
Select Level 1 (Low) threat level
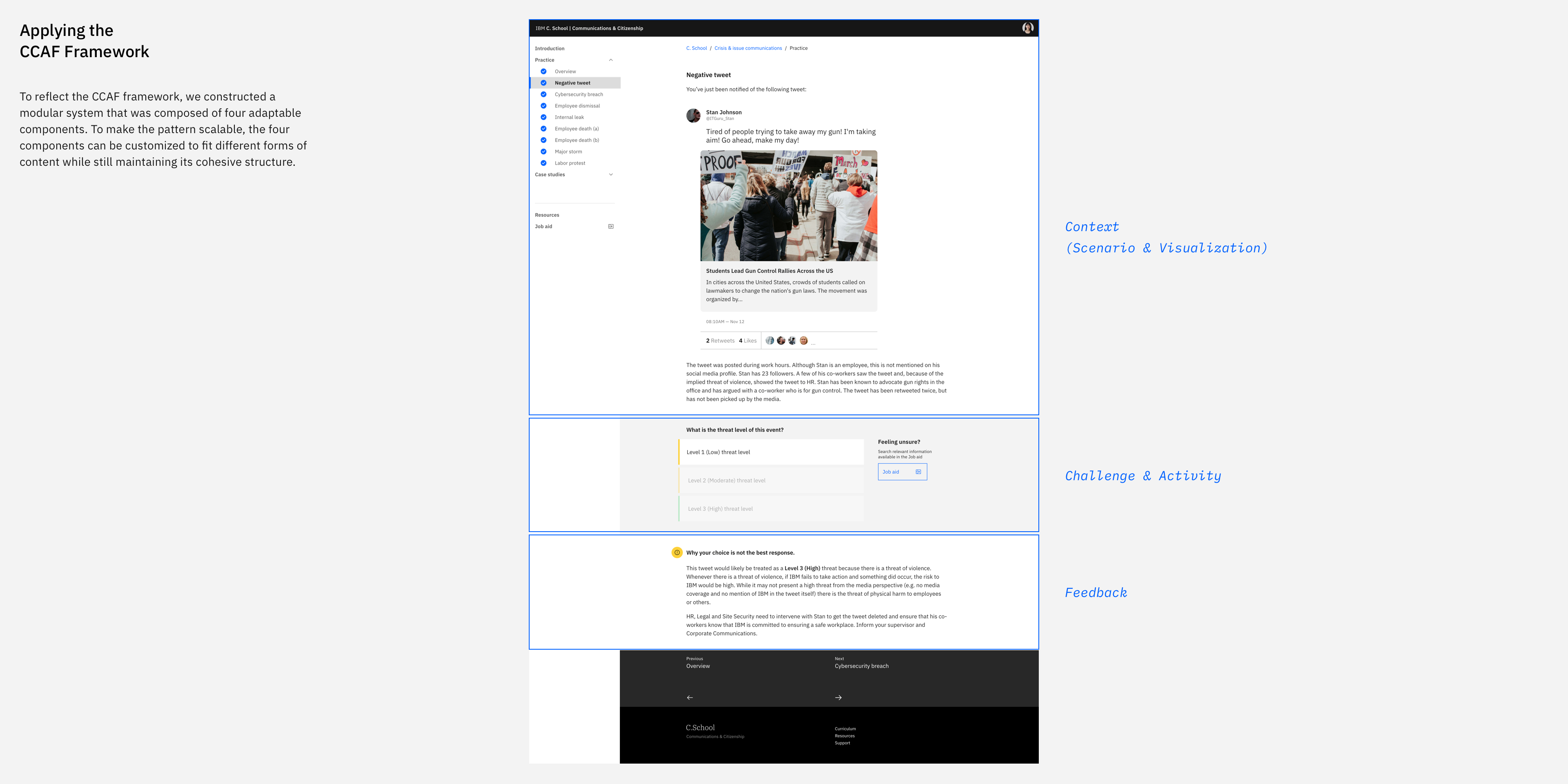pos(771,452)
